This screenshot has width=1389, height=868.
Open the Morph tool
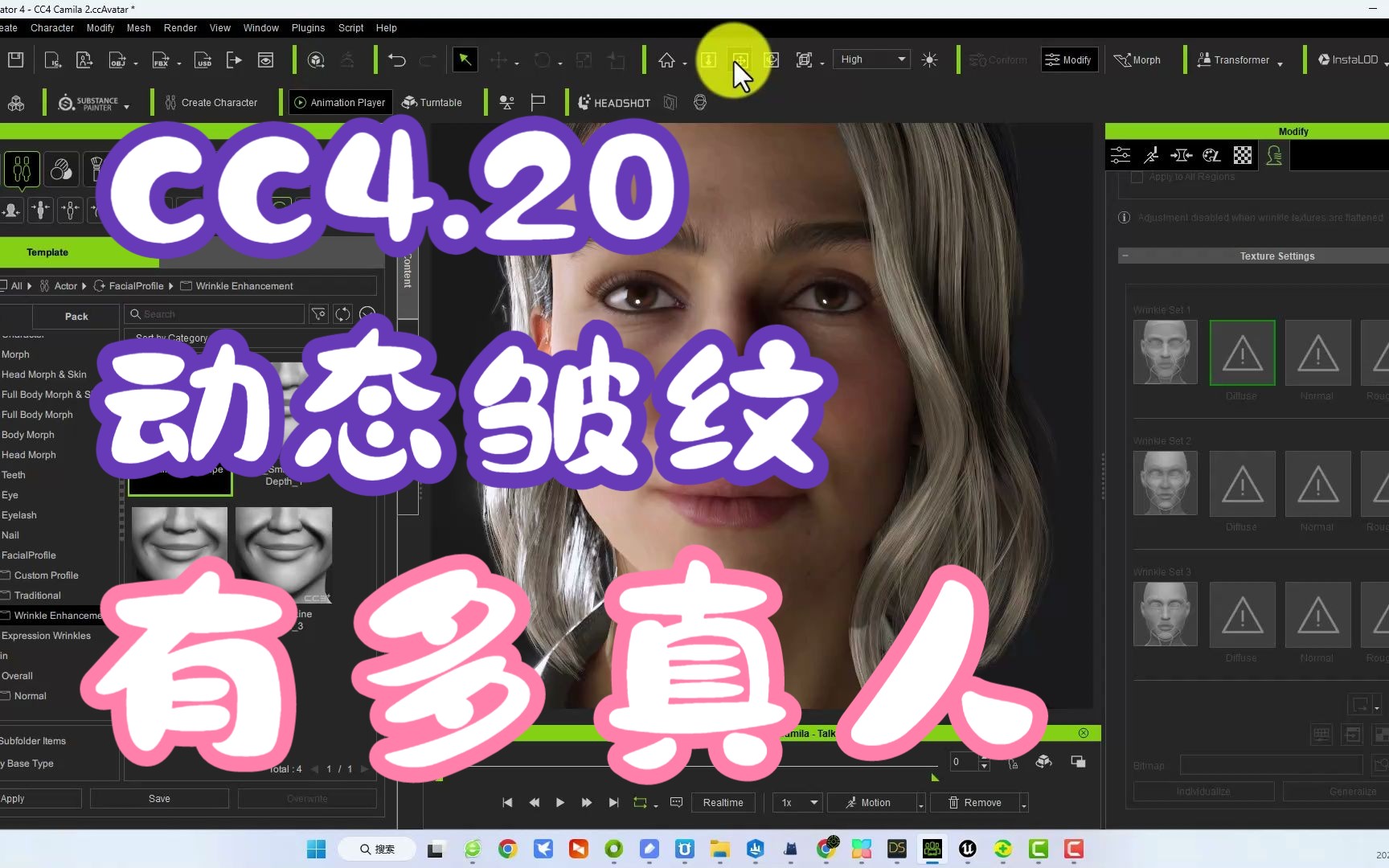pos(1137,59)
